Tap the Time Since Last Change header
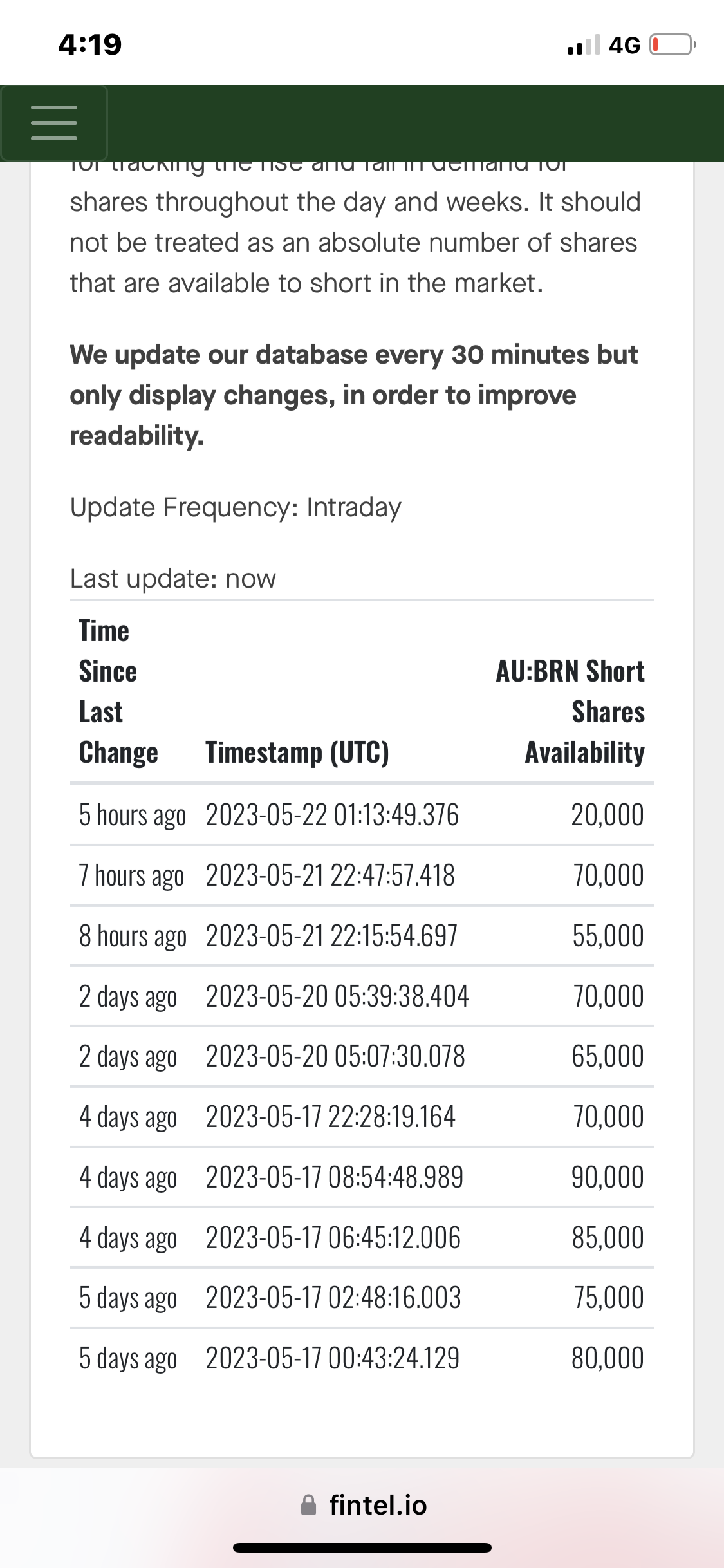The image size is (724, 1568). coord(118,692)
